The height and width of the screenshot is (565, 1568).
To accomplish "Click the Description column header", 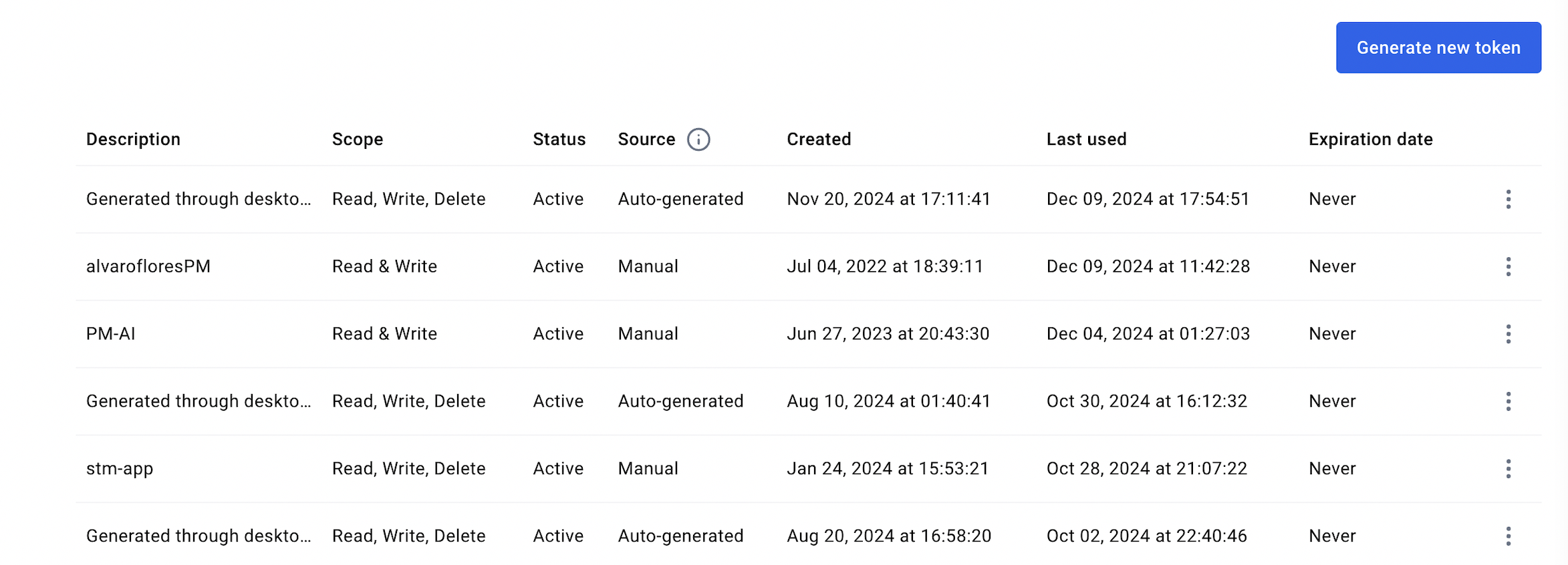I will point(133,139).
